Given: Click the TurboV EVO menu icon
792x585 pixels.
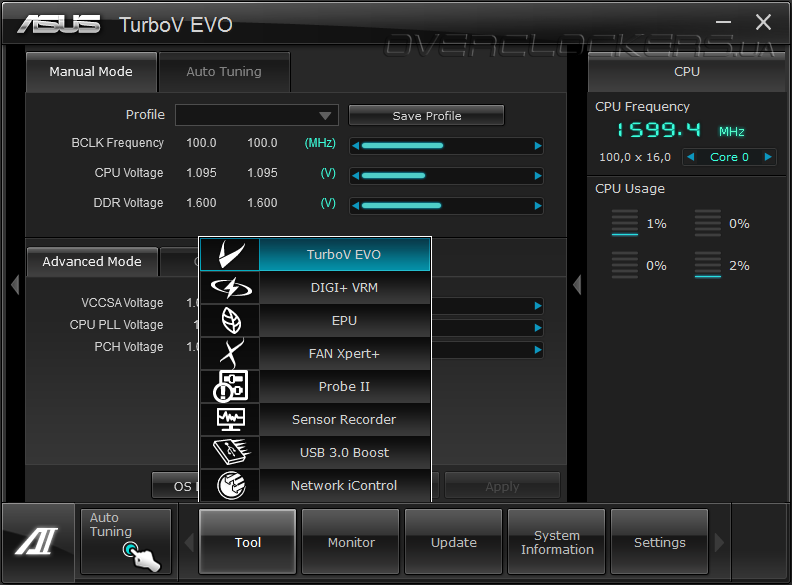Looking at the screenshot, I should (x=230, y=255).
